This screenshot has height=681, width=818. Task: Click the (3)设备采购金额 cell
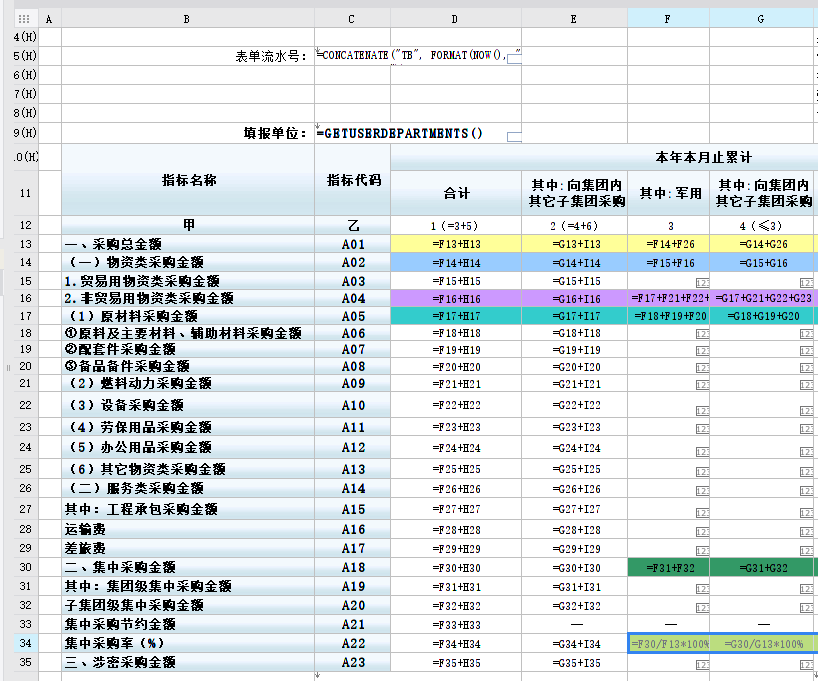click(188, 404)
